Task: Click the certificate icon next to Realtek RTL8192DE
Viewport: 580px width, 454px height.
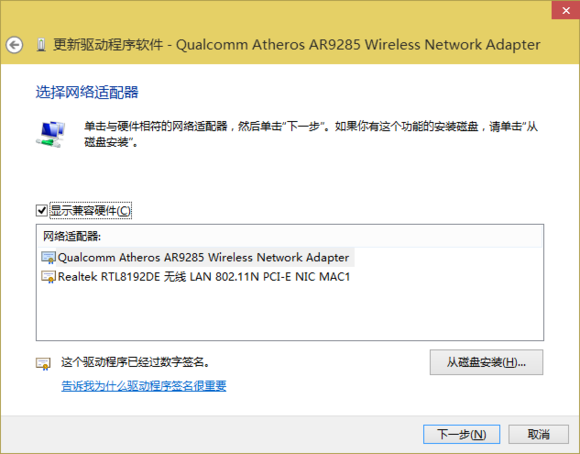Action: click(48, 277)
